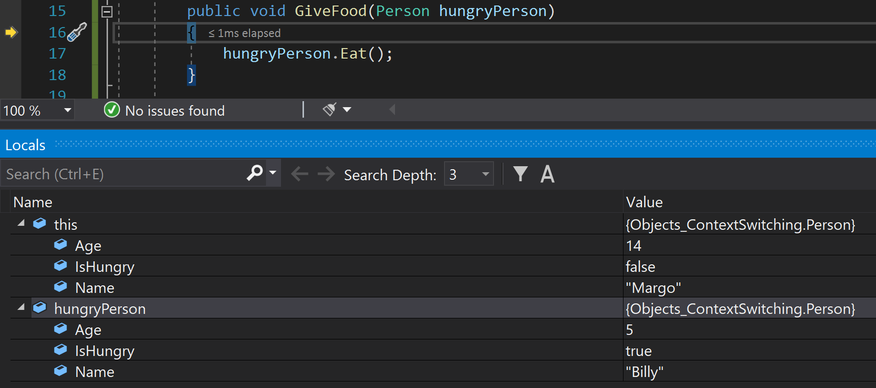Click the value "Billy"
This screenshot has width=876, height=388.
pyautogui.click(x=645, y=372)
